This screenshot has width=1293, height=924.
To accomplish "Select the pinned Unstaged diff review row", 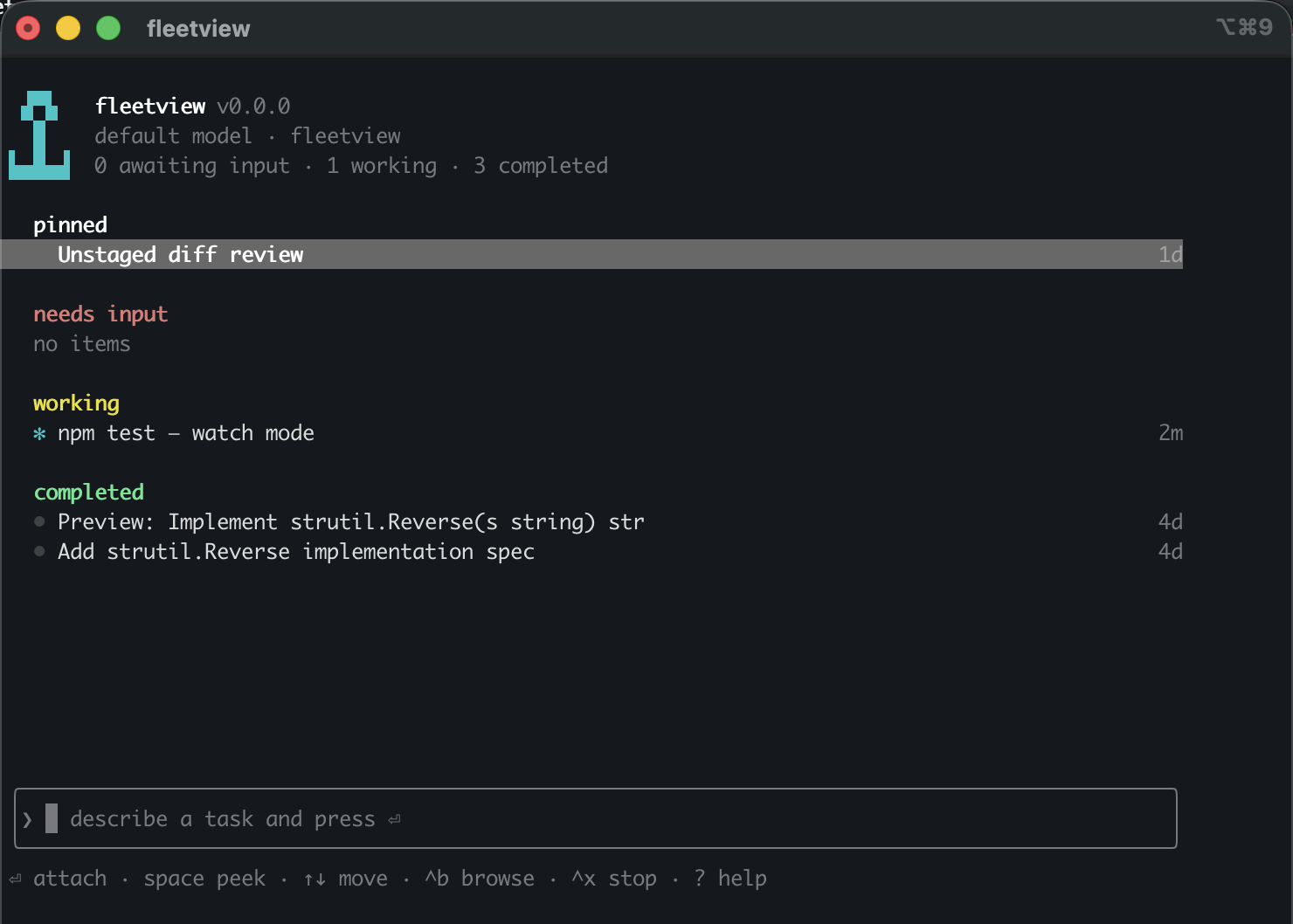I will point(591,254).
